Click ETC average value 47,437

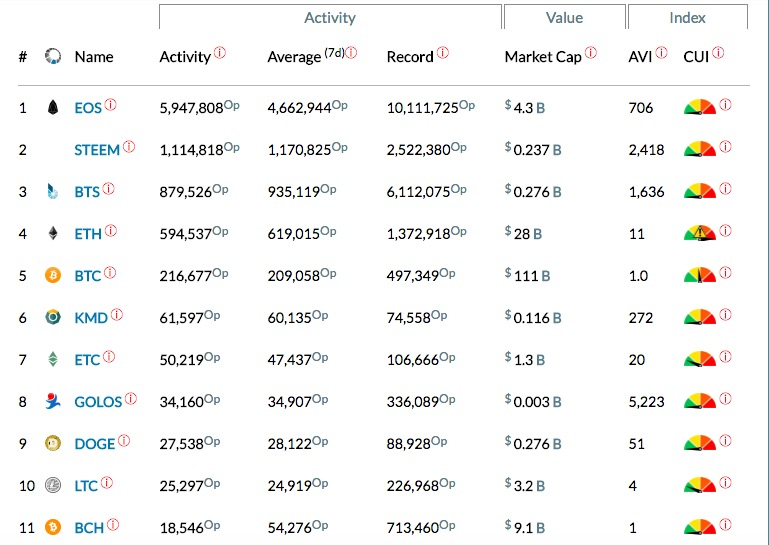click(289, 360)
